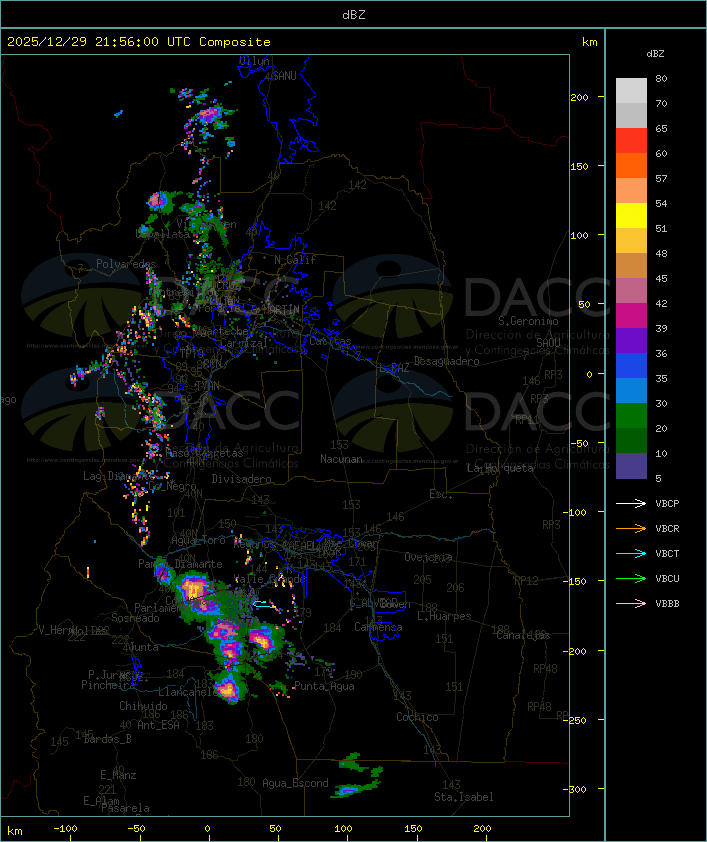Screen dimensions: 707x842
Task: Click the Sosneado place label
Action: tap(135, 618)
